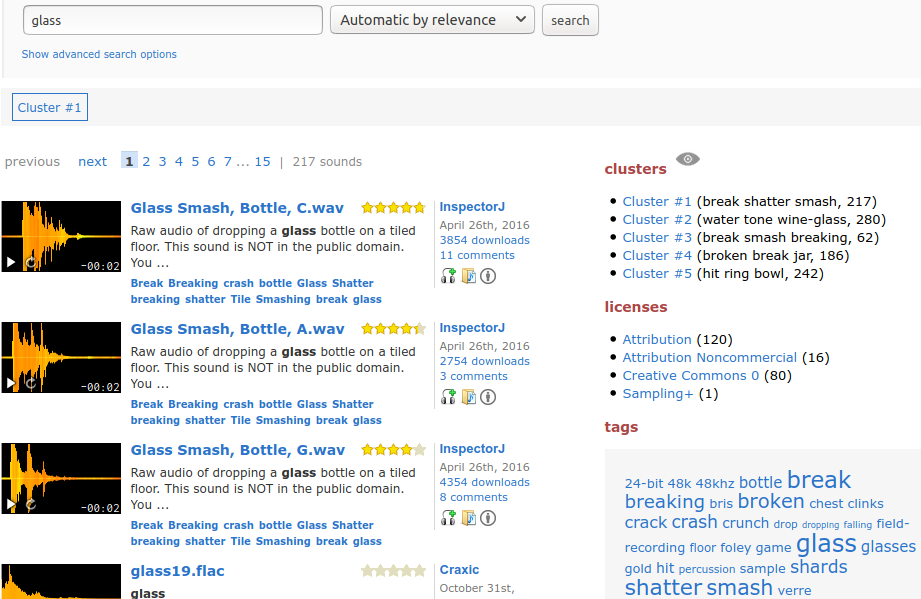Viewport: 921px width, 599px height.
Task: Go to next results page
Action: pos(92,162)
